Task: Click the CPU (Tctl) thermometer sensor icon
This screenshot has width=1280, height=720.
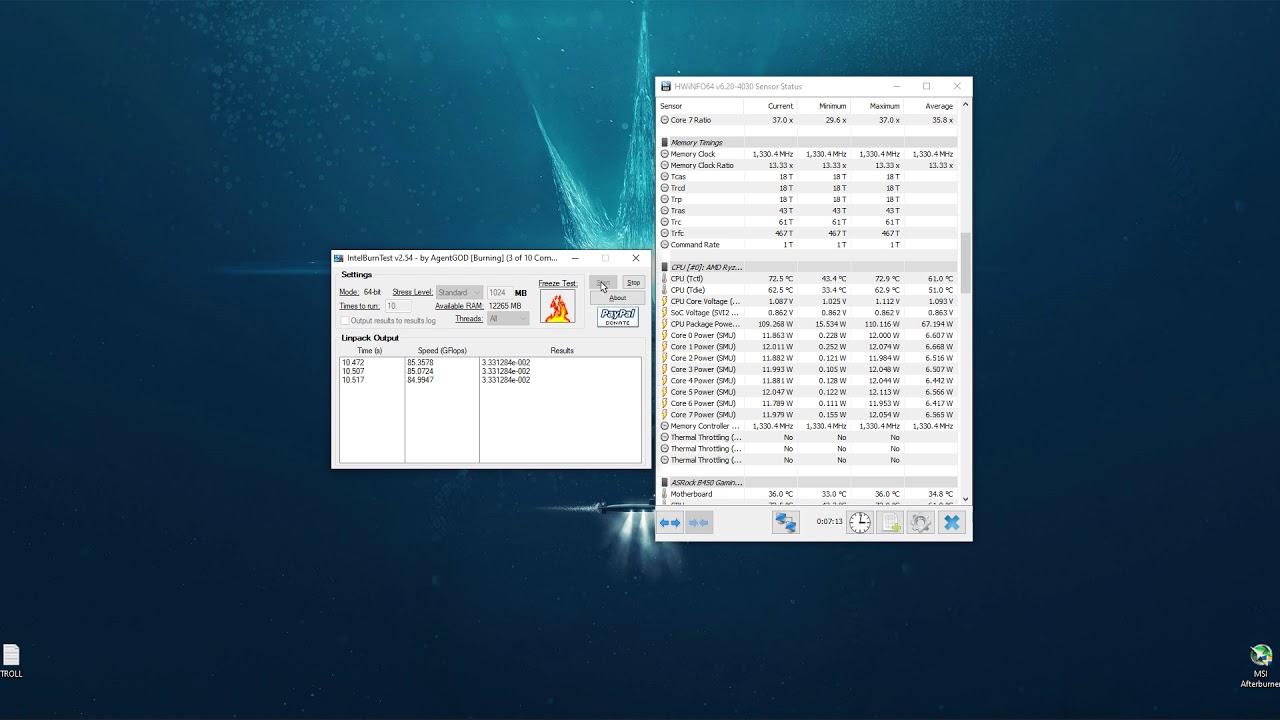Action: pyautogui.click(x=665, y=279)
